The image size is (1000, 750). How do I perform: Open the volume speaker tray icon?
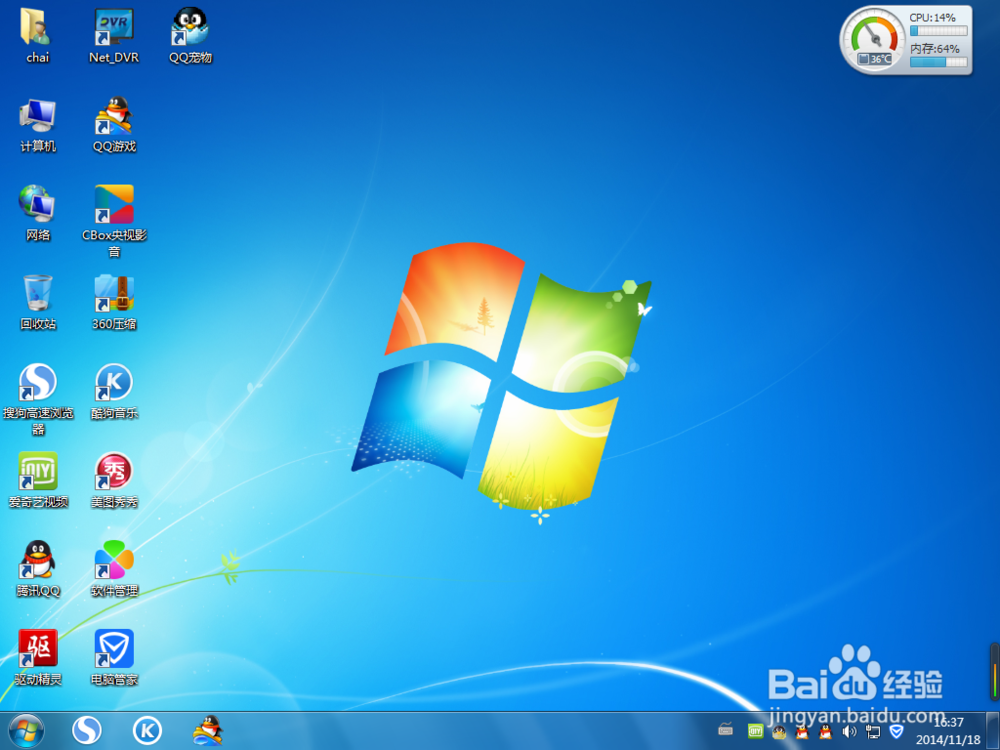click(x=849, y=732)
